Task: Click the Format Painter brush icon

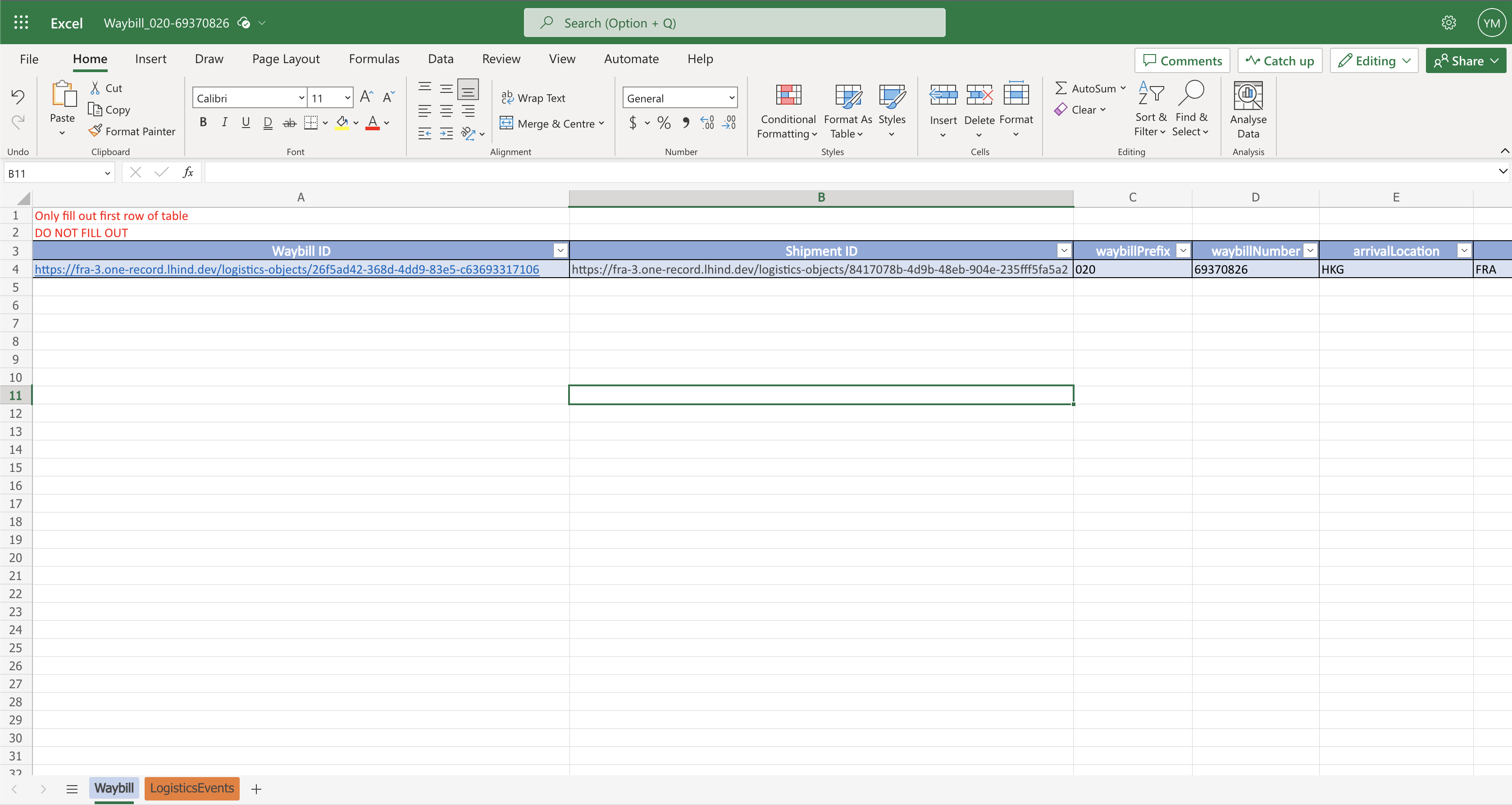Action: click(95, 131)
